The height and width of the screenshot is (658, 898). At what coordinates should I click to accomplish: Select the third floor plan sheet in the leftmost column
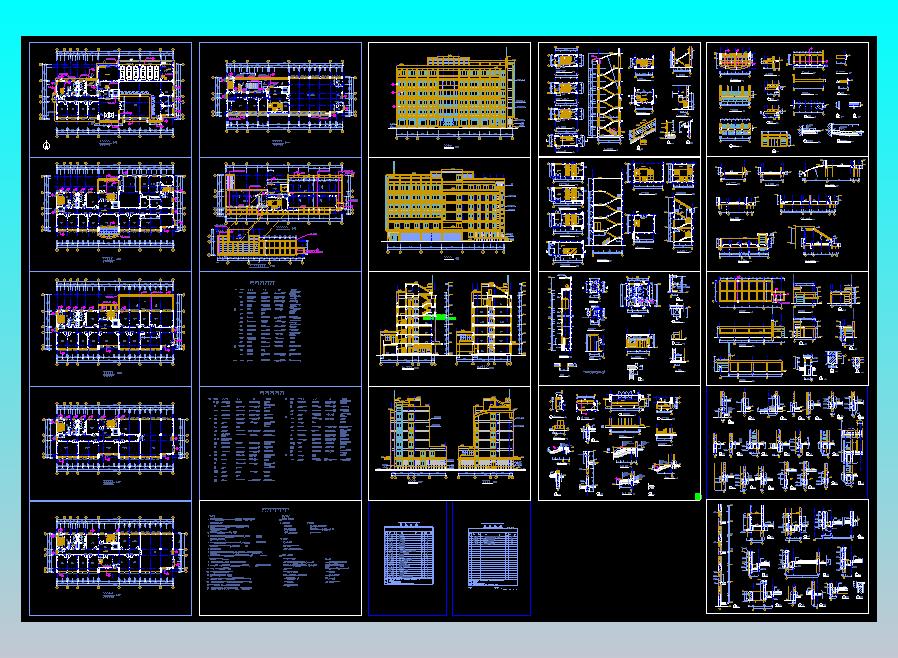tap(111, 329)
